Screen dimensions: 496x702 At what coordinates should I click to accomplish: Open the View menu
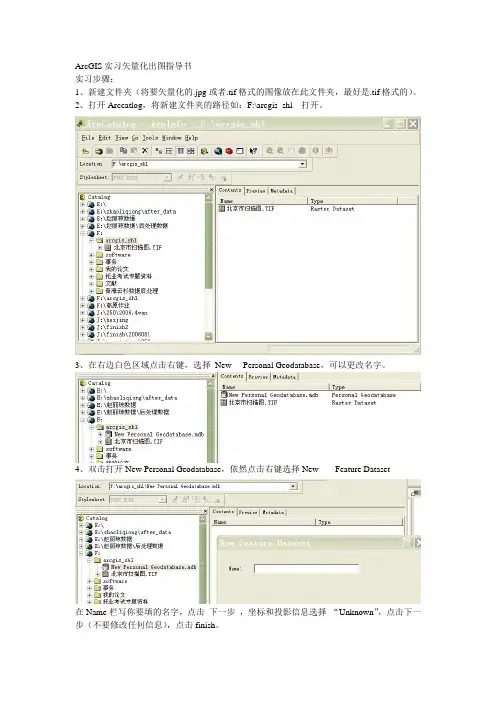(121, 137)
